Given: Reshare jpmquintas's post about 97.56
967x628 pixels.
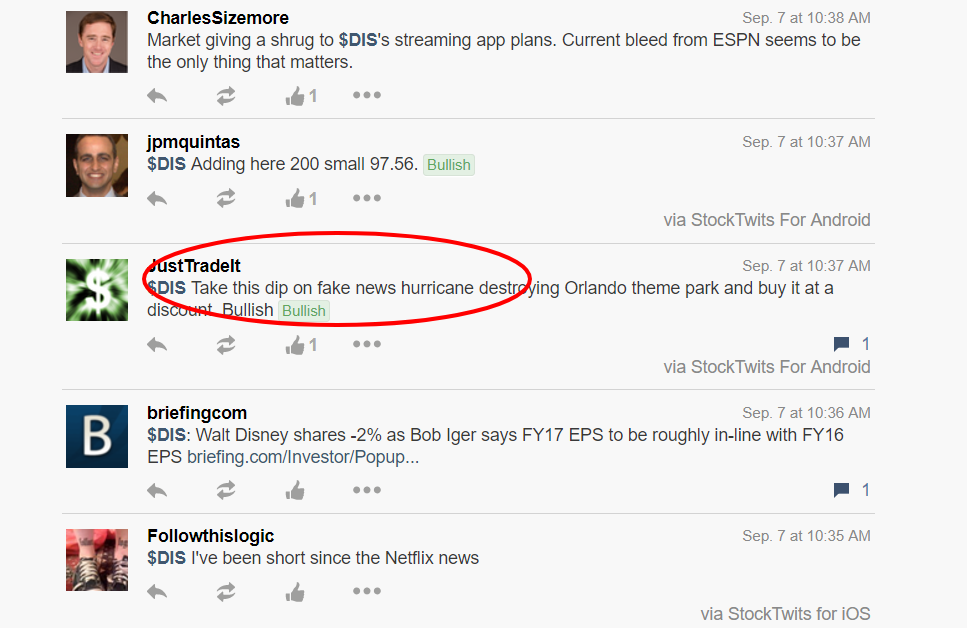Looking at the screenshot, I should point(226,199).
